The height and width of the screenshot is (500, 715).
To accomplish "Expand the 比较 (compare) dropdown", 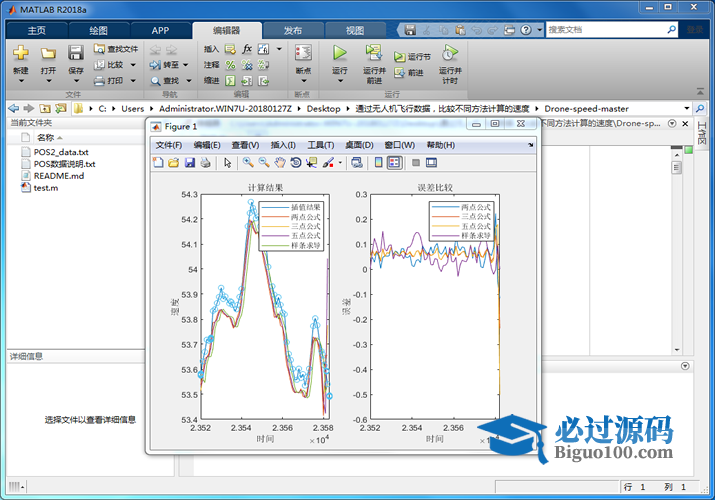I will tap(134, 65).
